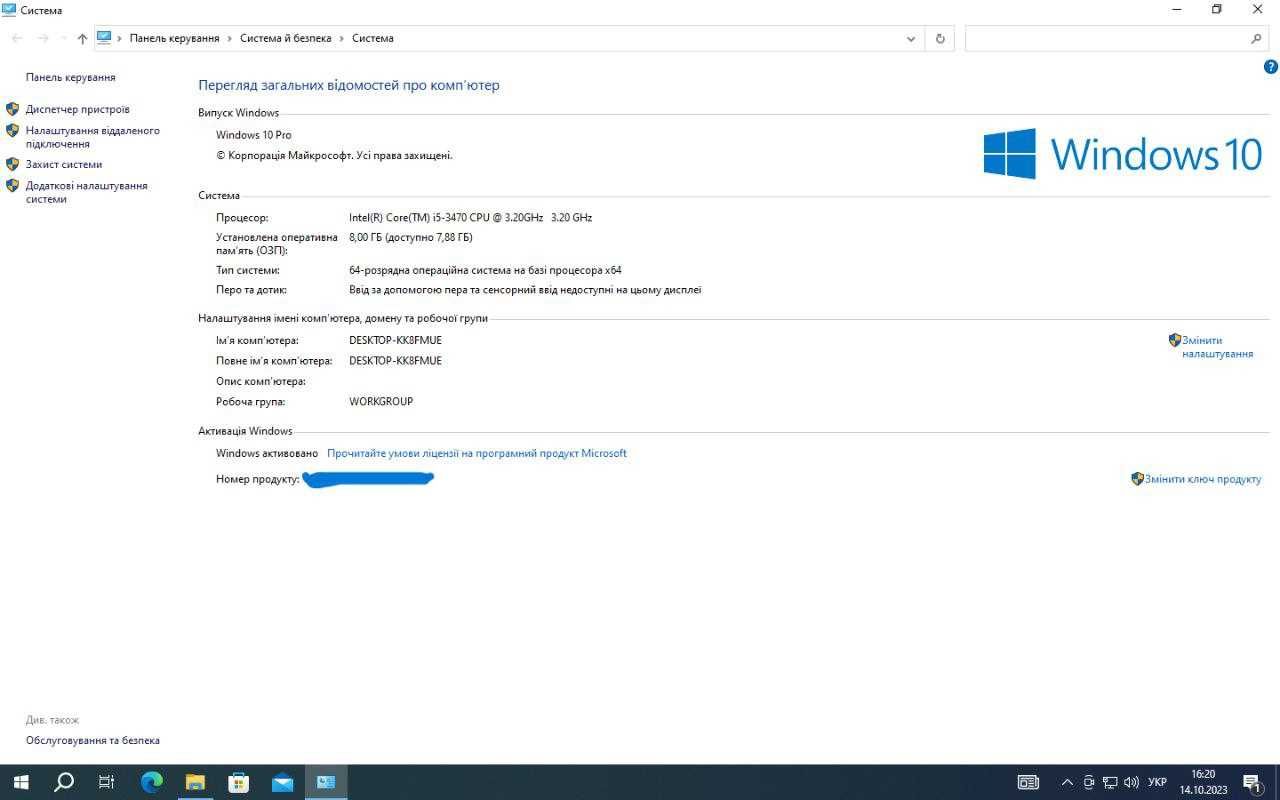Open volume control speaker icon
Screen dimensions: 1280x800
1132,782
